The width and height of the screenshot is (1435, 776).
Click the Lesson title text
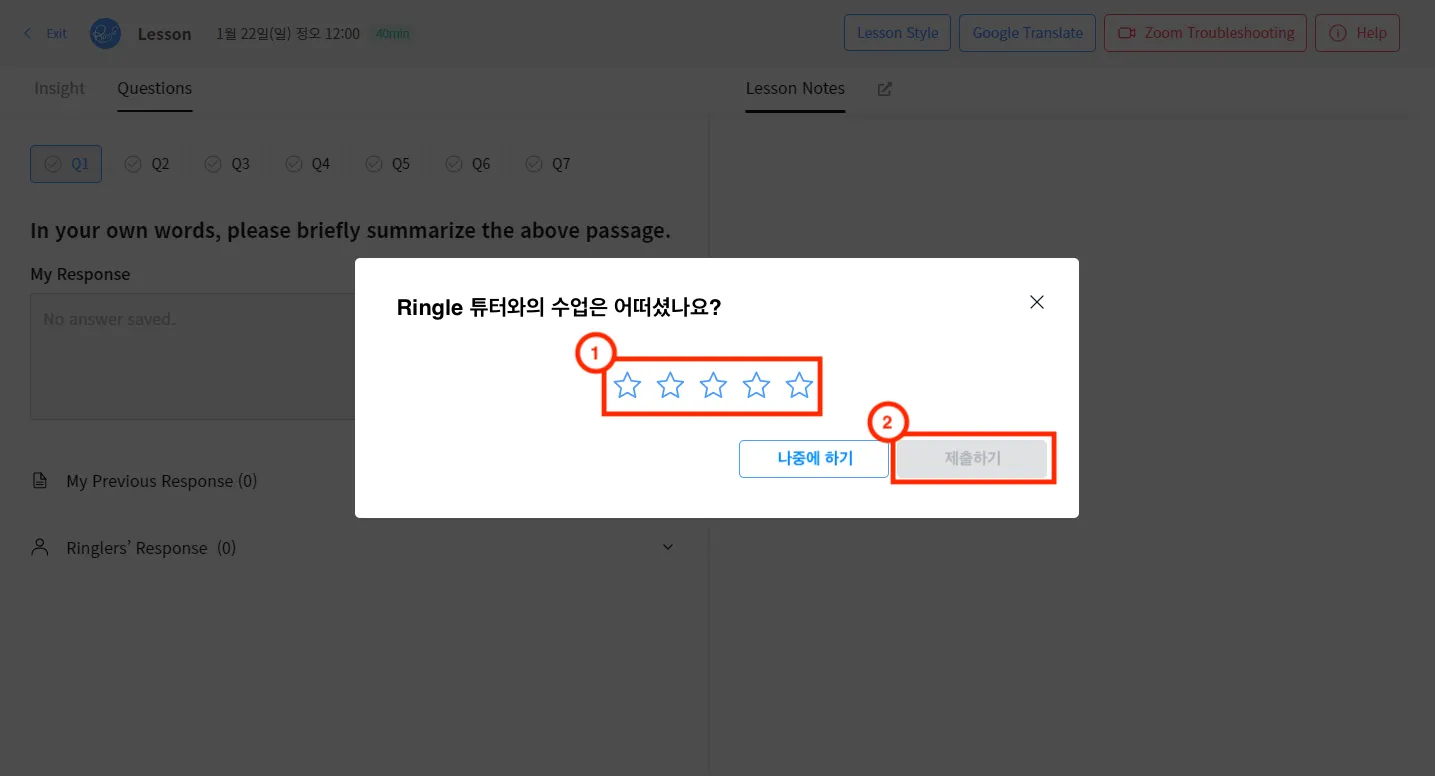(164, 34)
